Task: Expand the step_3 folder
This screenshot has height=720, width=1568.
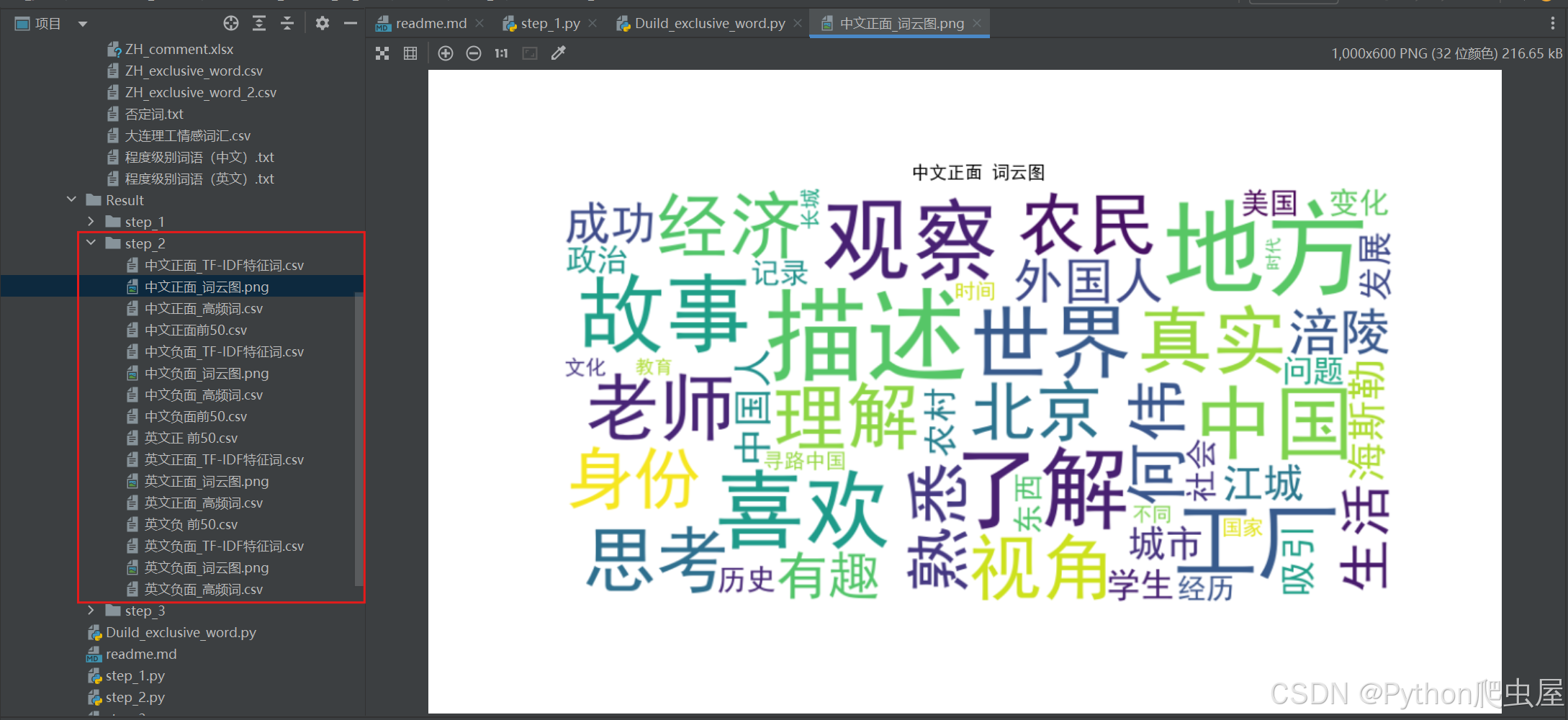Action: pyautogui.click(x=91, y=611)
